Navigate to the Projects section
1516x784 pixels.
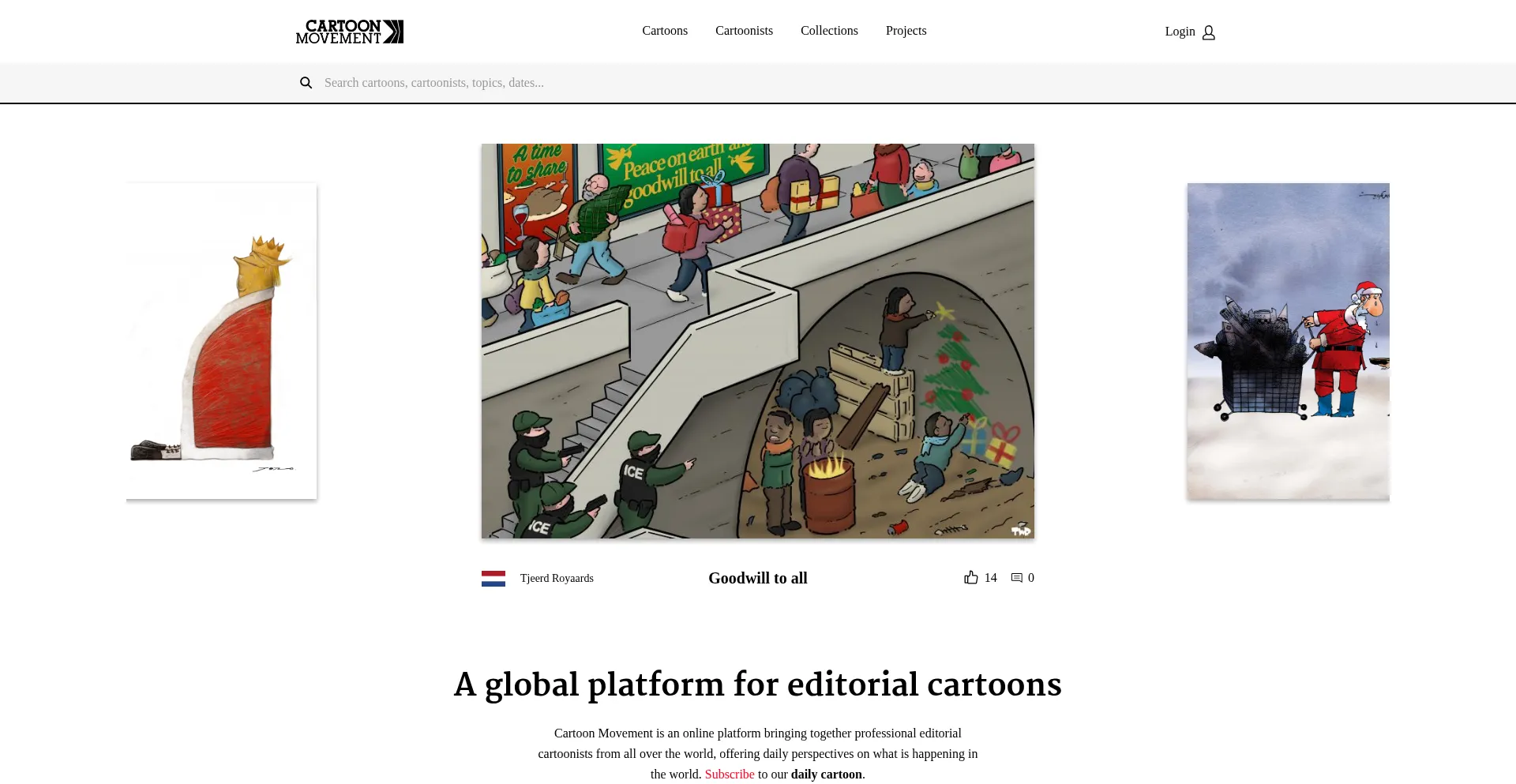click(906, 31)
